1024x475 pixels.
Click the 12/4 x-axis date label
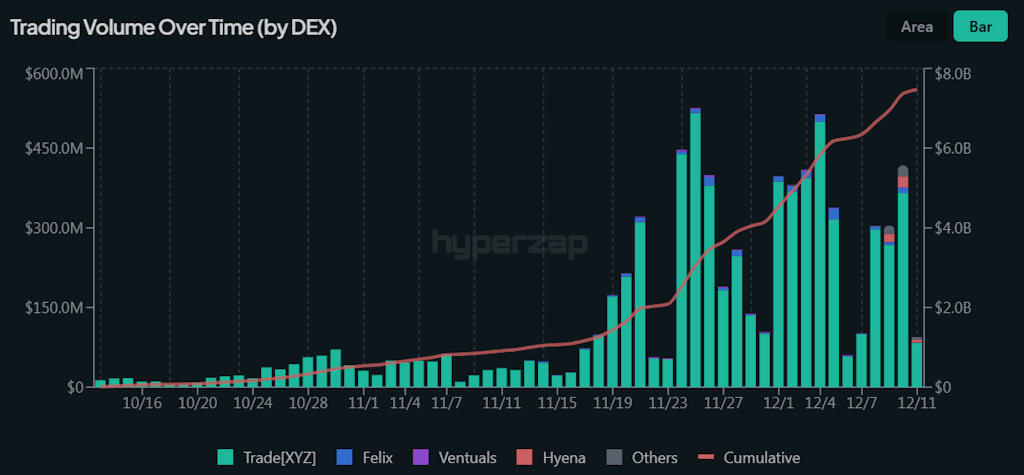tap(820, 403)
